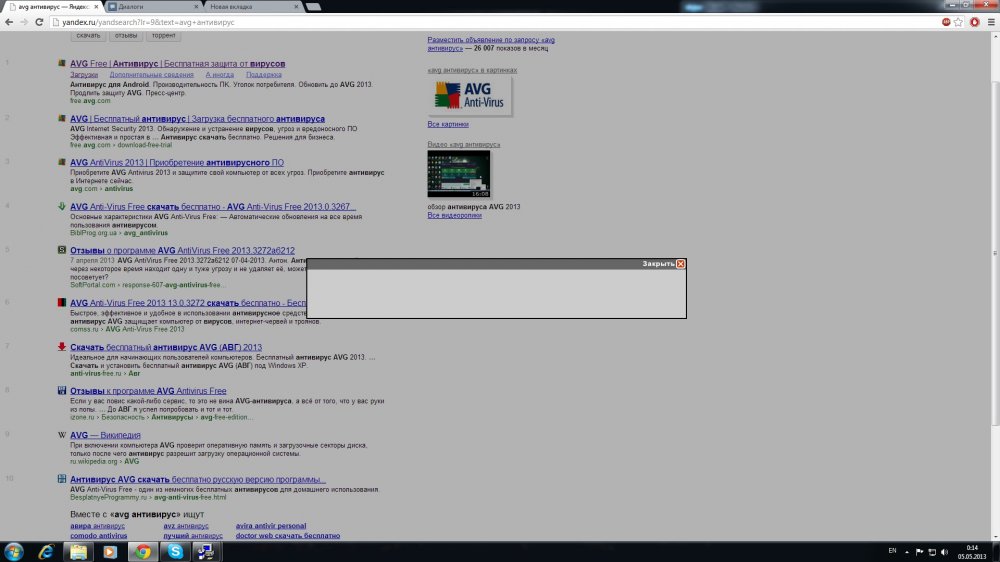
Task: Click the AVG Anti-Virus logo image thumbnail
Action: point(470,96)
